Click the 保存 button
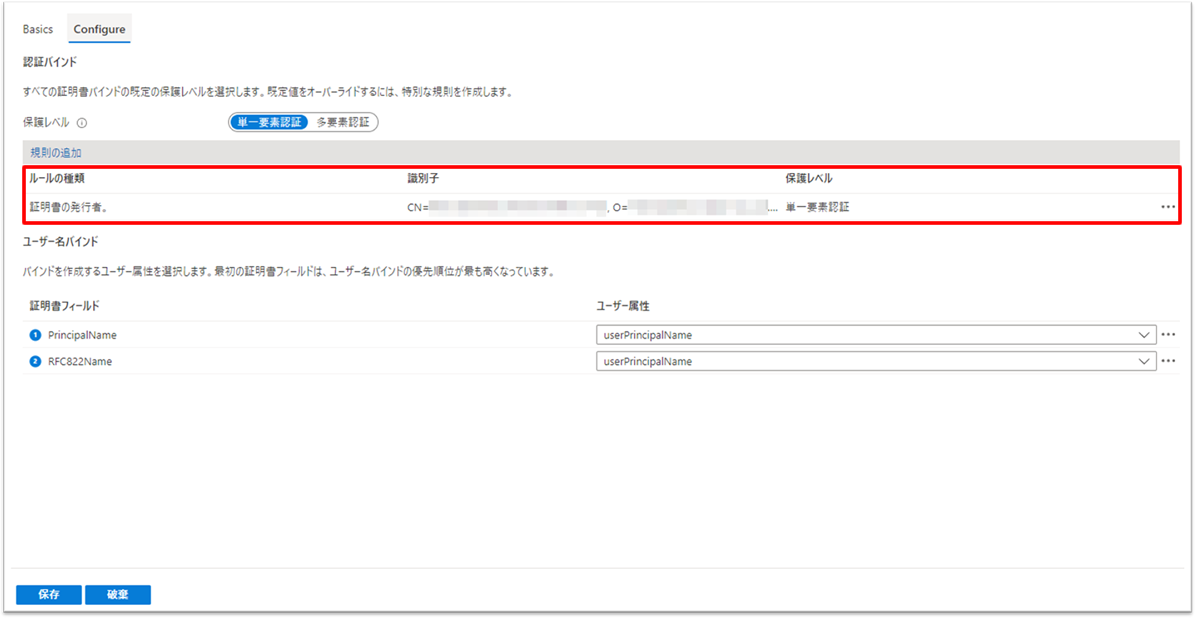Screen dimensions: 1200x622 (48, 594)
